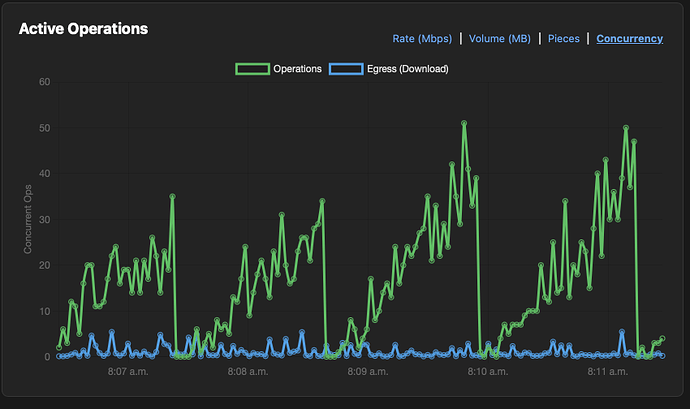
Task: Click the 50 value on the y-axis
Action: tap(44, 128)
